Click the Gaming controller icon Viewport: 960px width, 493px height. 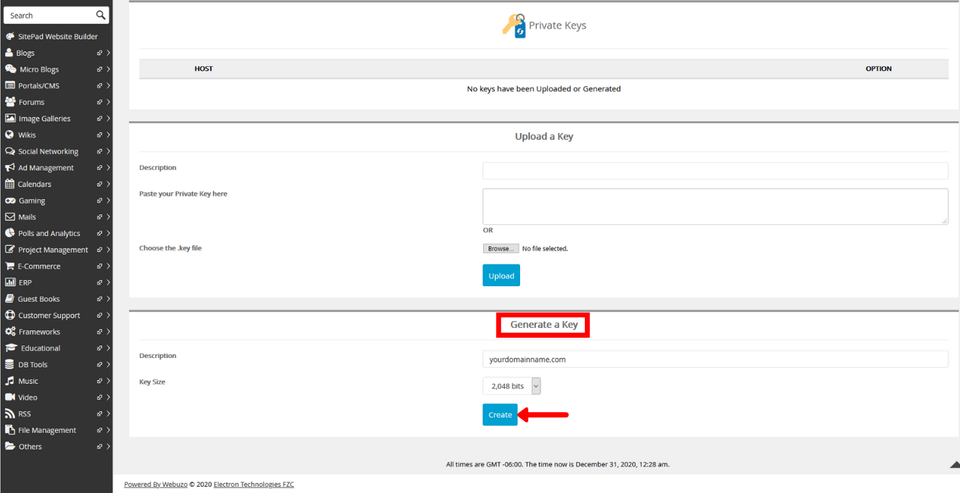[x=10, y=201]
